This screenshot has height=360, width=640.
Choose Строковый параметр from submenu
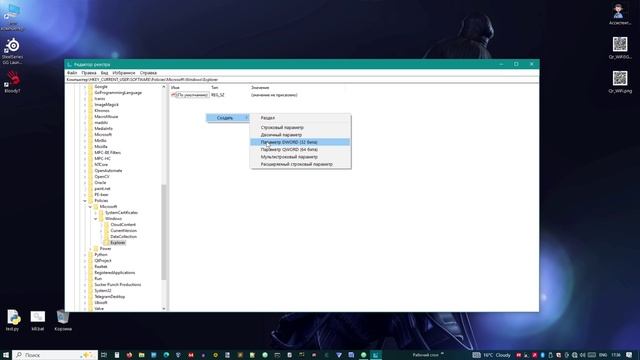[x=300, y=127]
